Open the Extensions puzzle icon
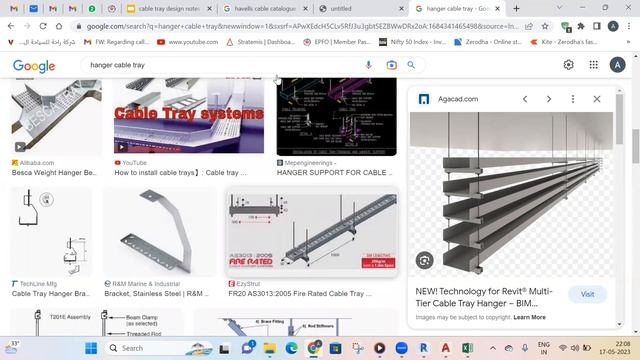640x360 pixels. 581,26
